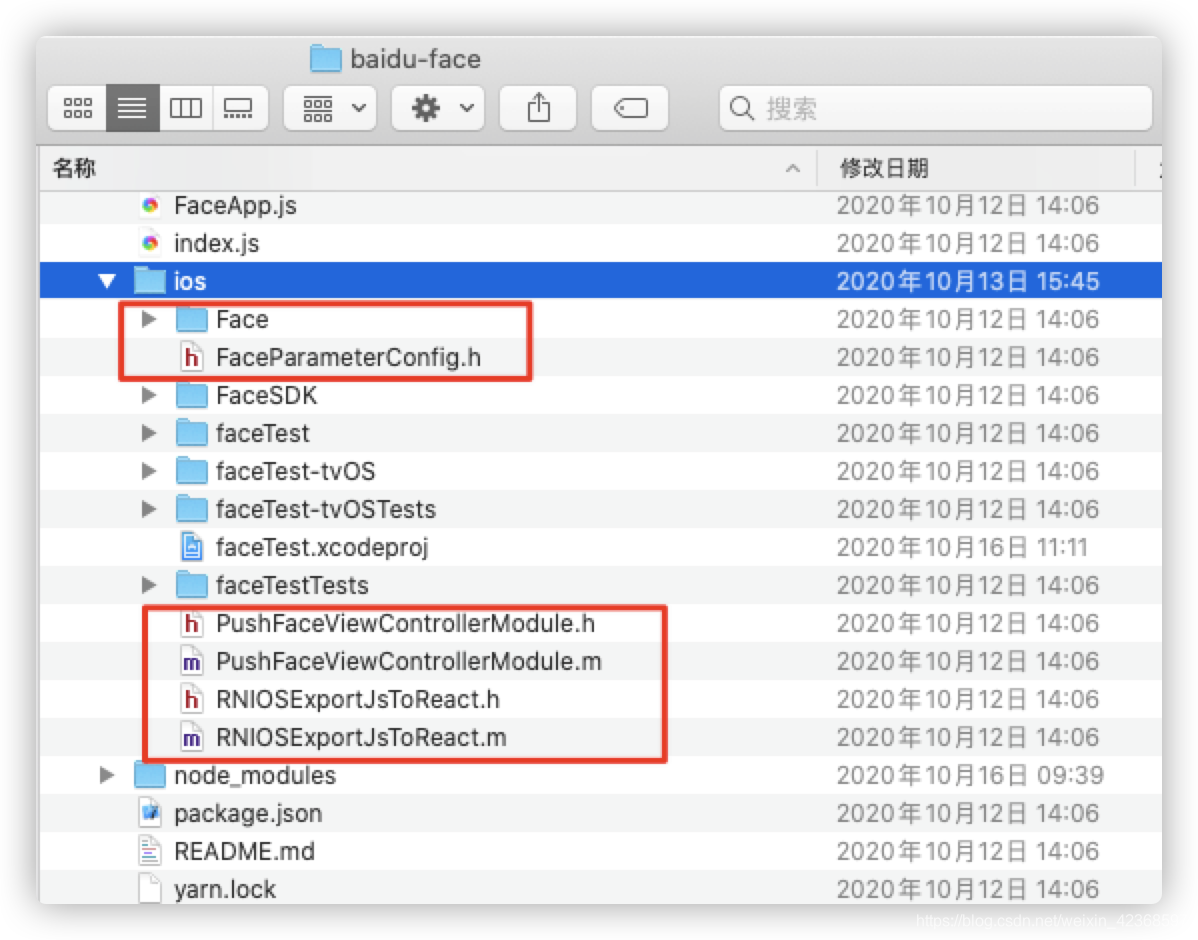Select the faceTest.xcodeproj file name
Image resolution: width=1198 pixels, height=940 pixels.
[x=322, y=547]
